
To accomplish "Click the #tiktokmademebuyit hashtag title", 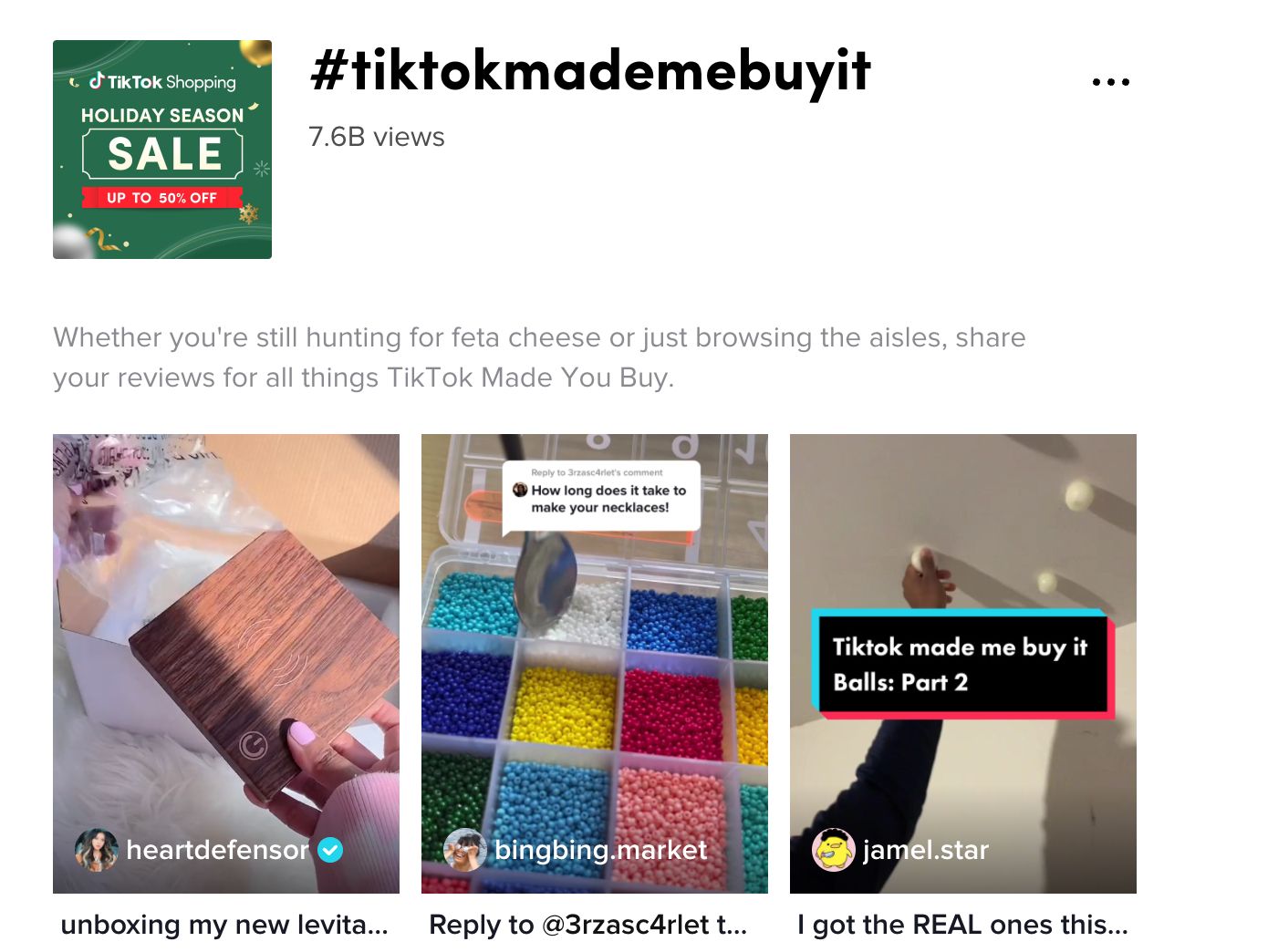I will [590, 71].
